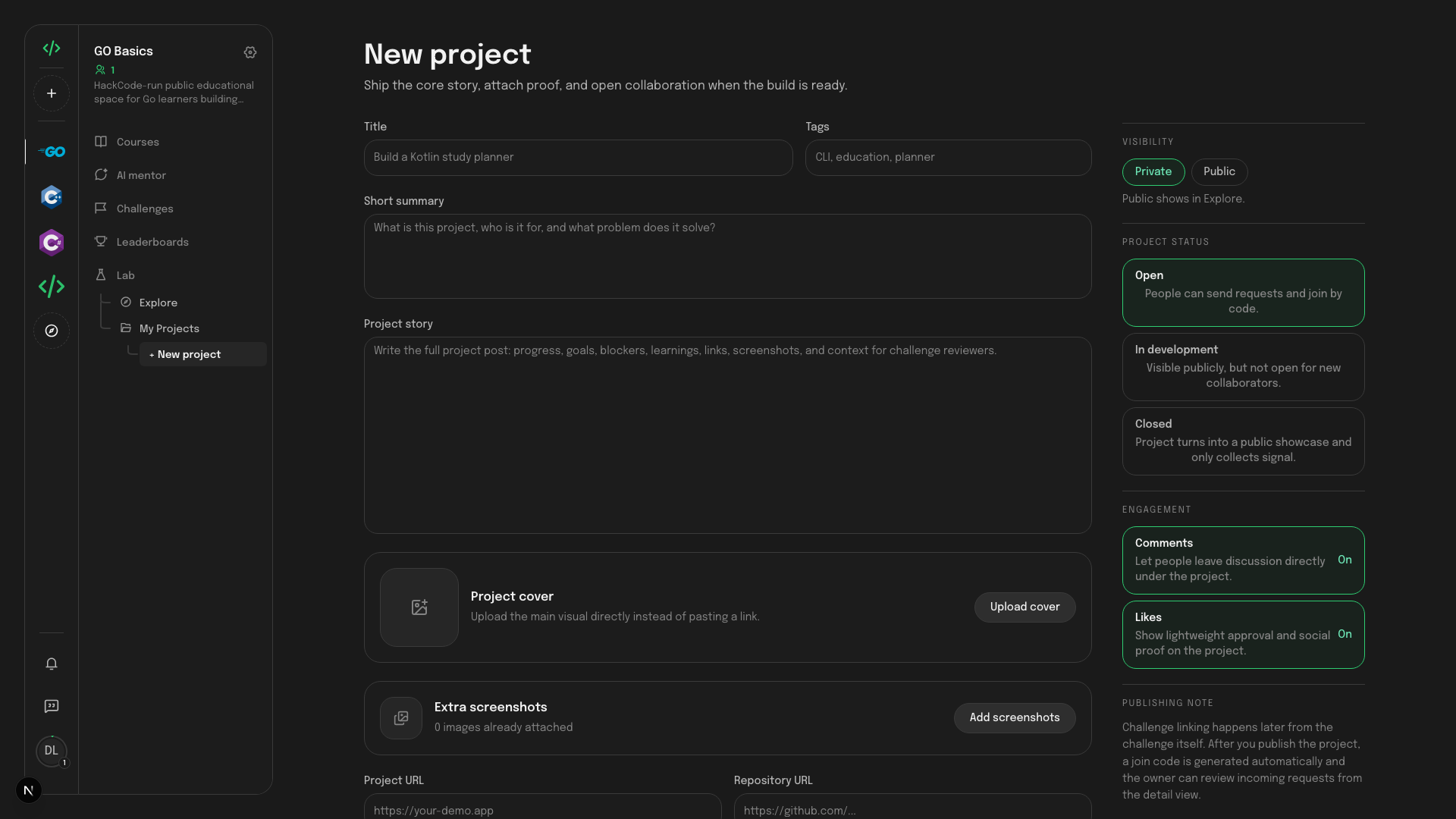Navigate to My Projects
The image size is (1456, 819).
click(x=170, y=328)
